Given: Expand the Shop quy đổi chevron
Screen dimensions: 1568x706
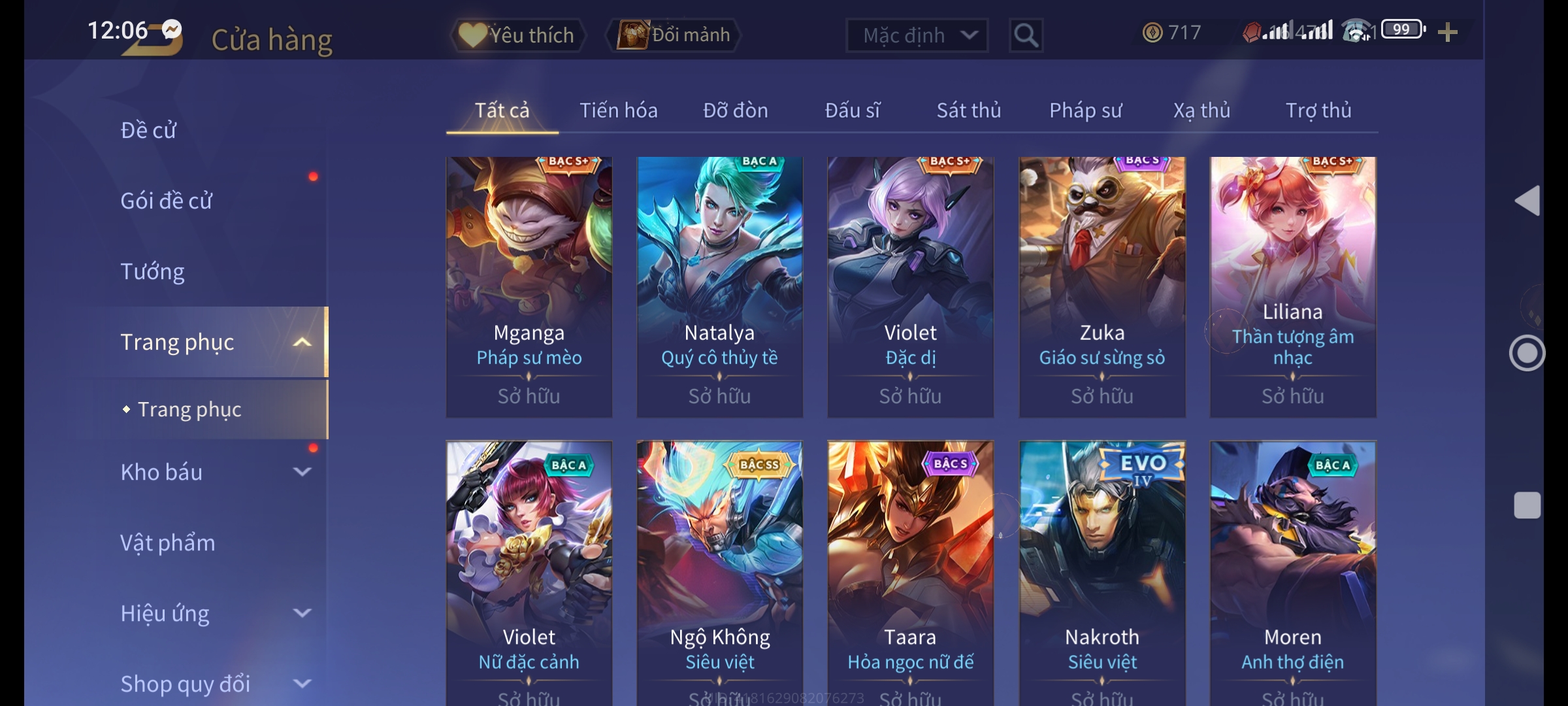Looking at the screenshot, I should coord(302,683).
